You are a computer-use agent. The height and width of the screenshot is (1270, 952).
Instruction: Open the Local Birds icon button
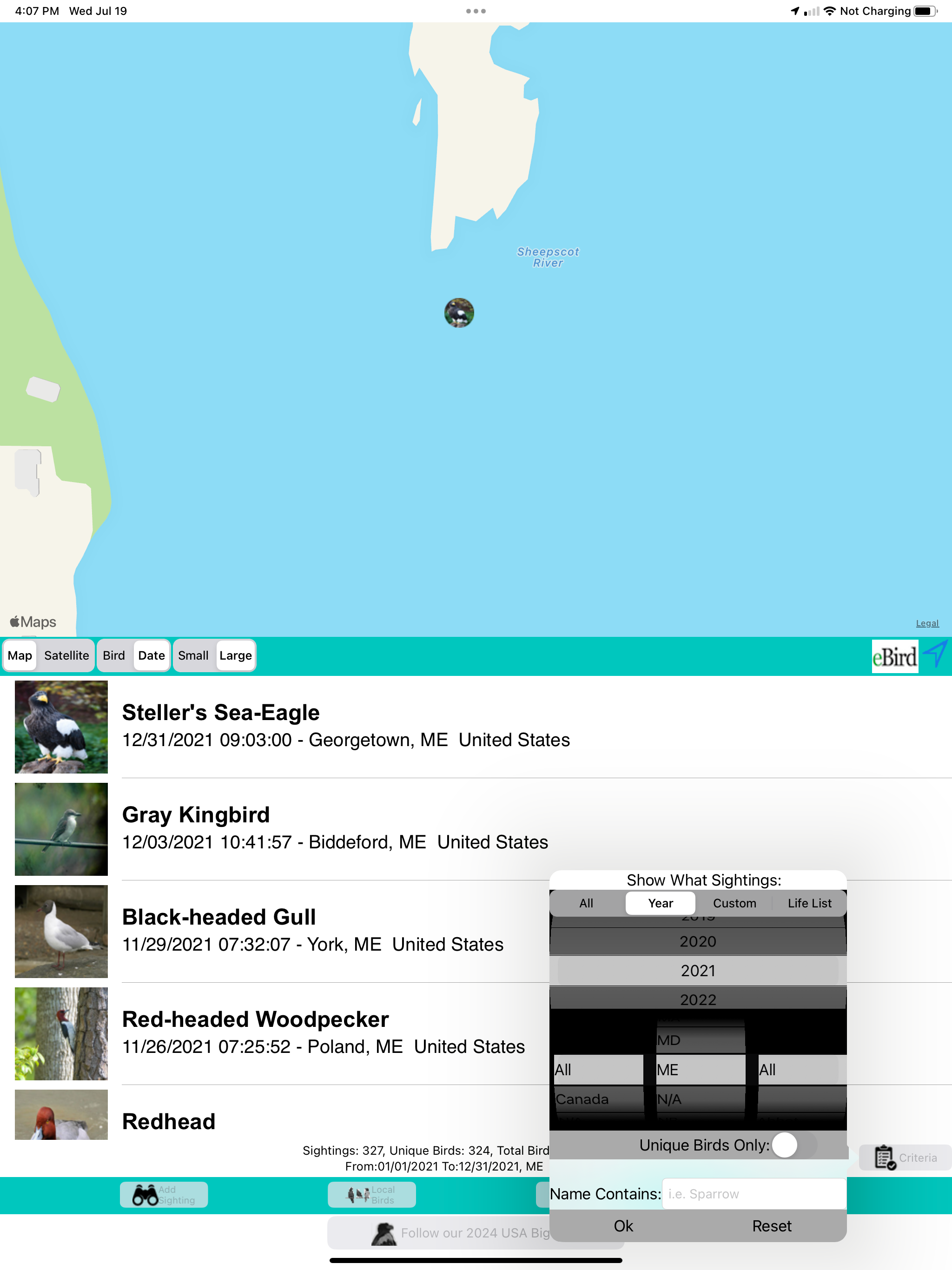358,1195
